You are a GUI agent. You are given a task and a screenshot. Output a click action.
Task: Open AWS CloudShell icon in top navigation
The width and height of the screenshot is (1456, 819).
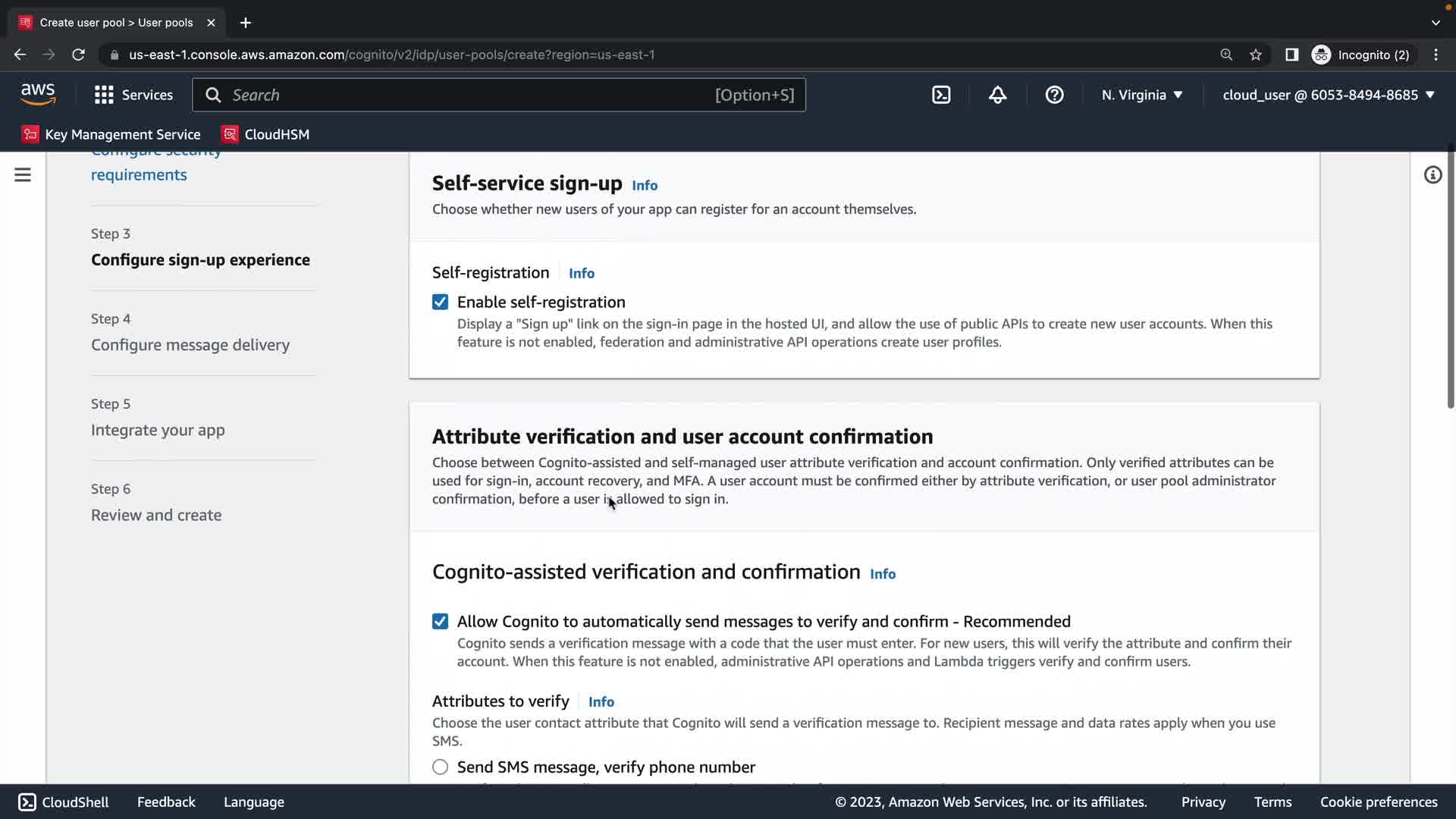pyautogui.click(x=941, y=95)
